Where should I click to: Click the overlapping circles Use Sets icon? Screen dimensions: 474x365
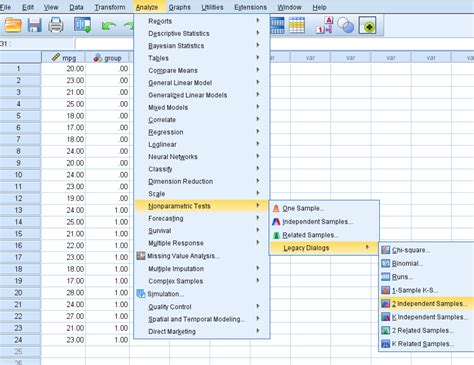click(345, 25)
